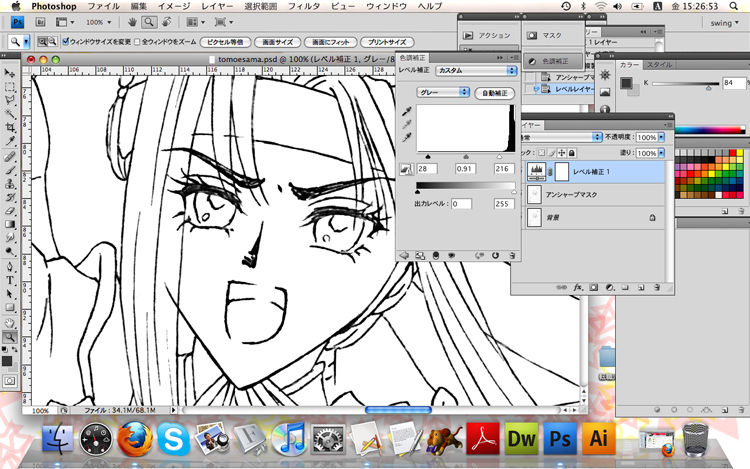Pick the white point eyedropper in Levels
The image size is (750, 469).
[x=407, y=138]
